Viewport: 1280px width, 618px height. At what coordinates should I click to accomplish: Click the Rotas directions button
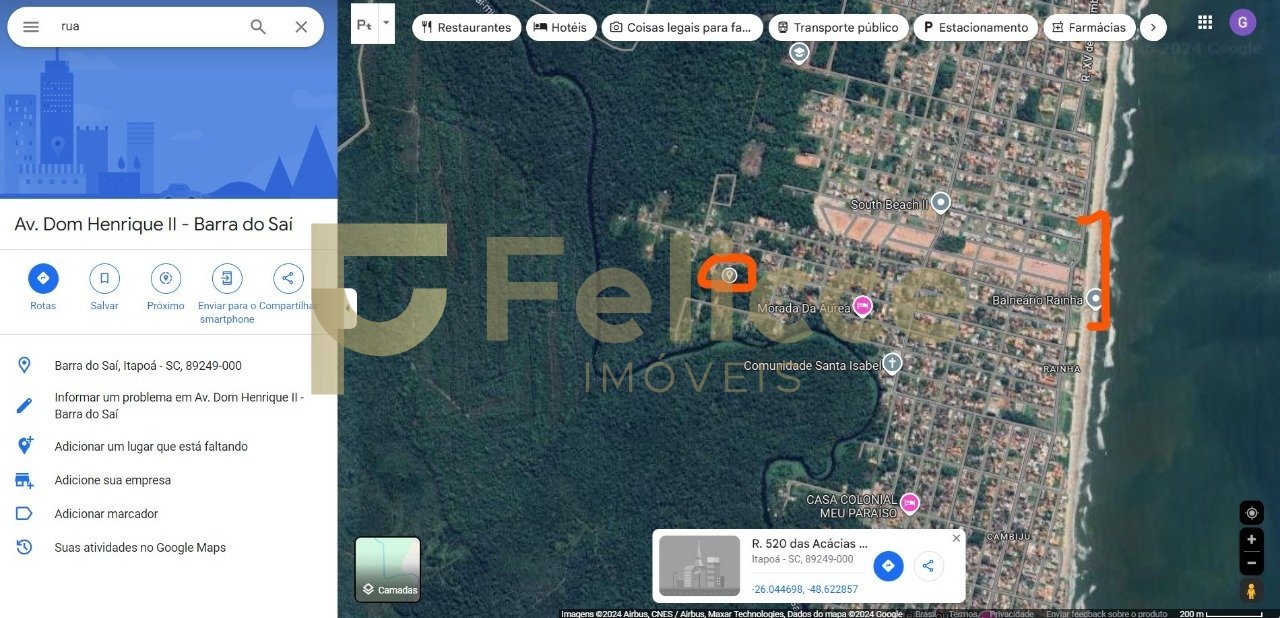tap(43, 278)
